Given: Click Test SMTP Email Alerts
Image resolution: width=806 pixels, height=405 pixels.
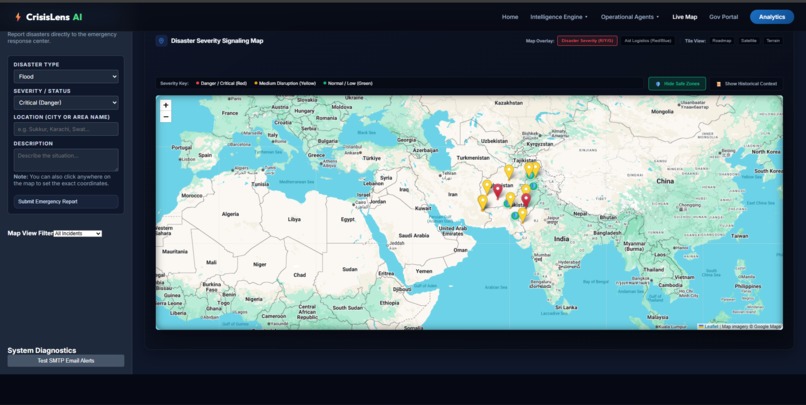Looking at the screenshot, I should 66,361.
